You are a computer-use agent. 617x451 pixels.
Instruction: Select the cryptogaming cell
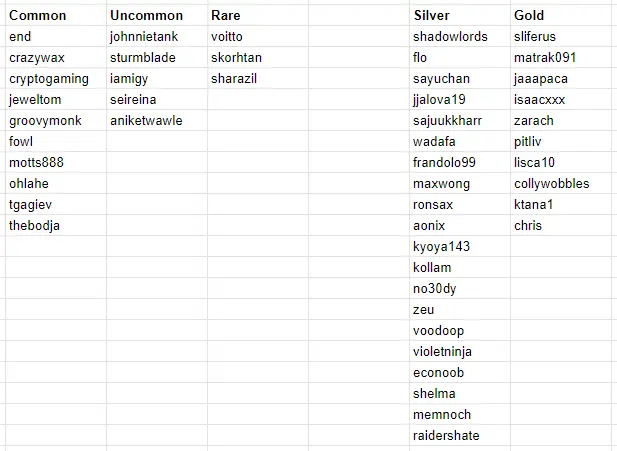click(x=56, y=78)
